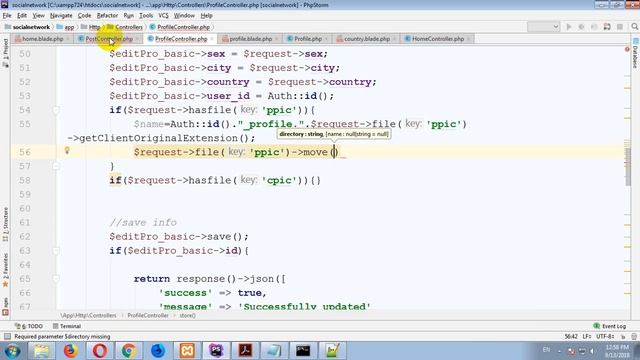Click the lock read-only status icon
Screen dimensions: 640x360
pos(623,337)
